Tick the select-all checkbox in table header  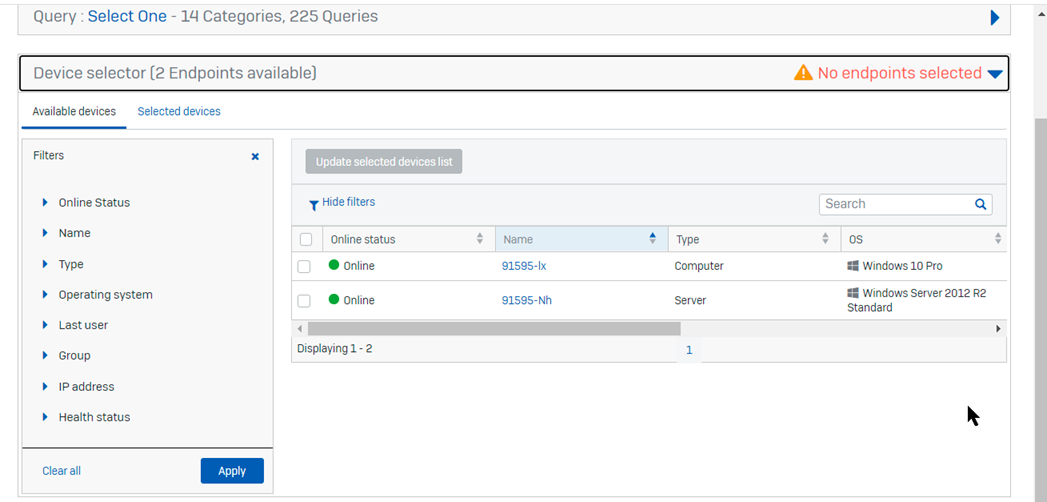pos(306,239)
